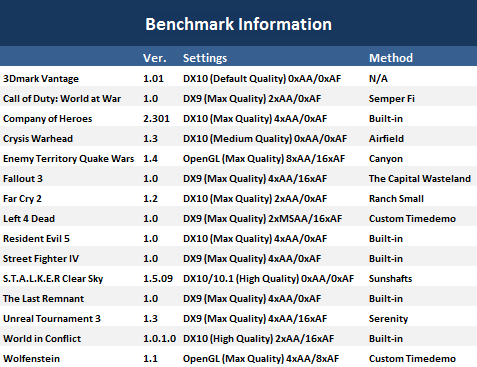Viewport: 477px width, 367px height.
Task: Click 'DX10 (Medium Quality) 0xAA/0xAF' setting
Action: pos(265,139)
